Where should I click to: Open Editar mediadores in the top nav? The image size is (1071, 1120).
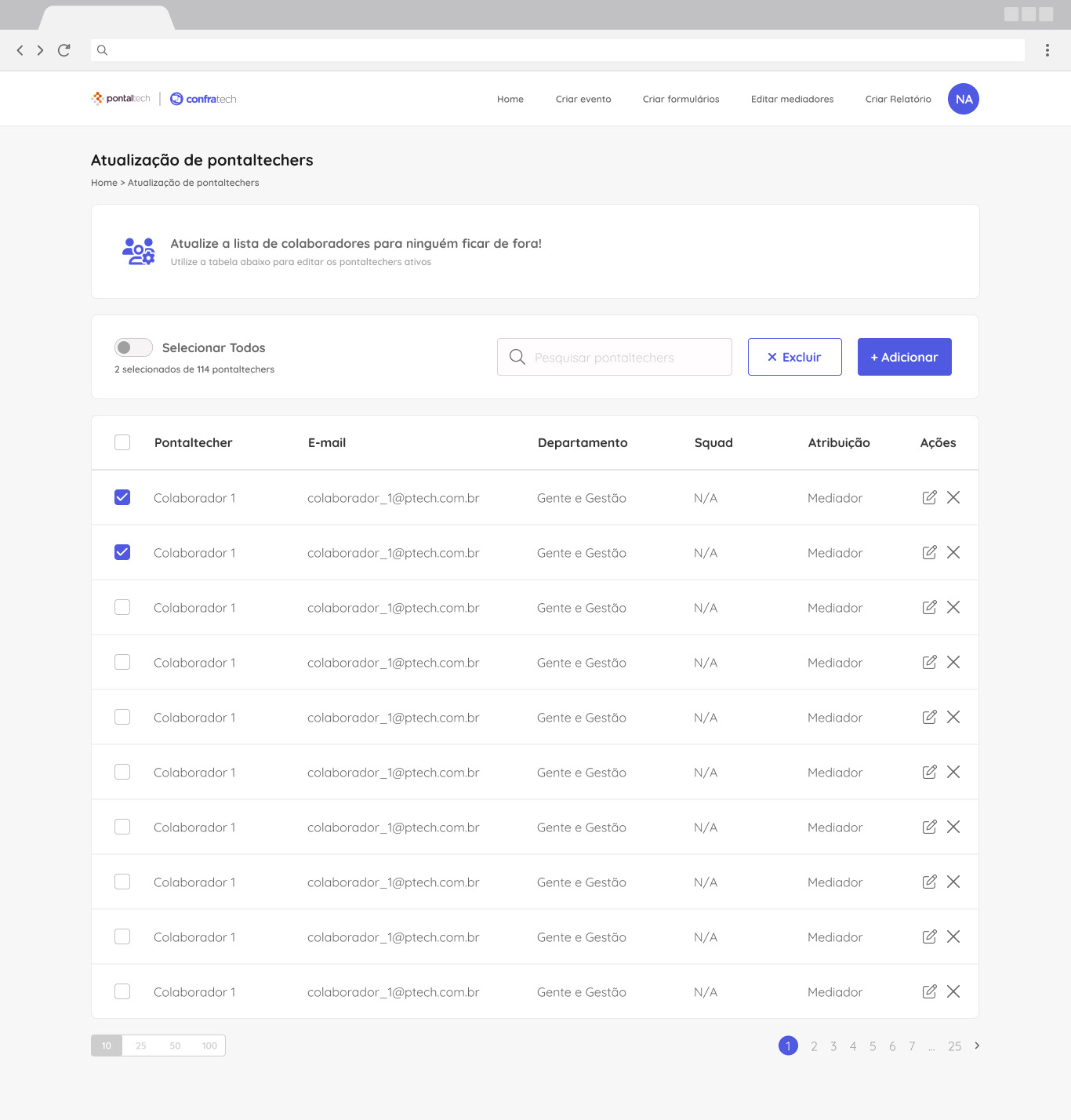(x=793, y=99)
